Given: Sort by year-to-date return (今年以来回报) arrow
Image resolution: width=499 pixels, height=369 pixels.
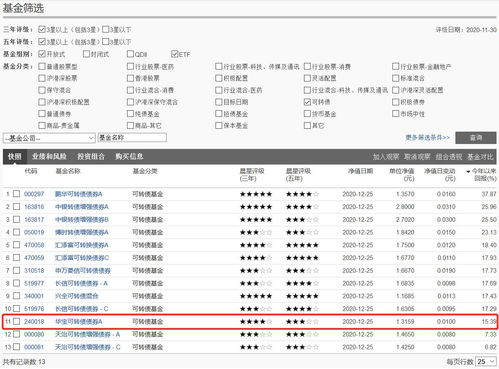Looking at the screenshot, I should (468, 172).
